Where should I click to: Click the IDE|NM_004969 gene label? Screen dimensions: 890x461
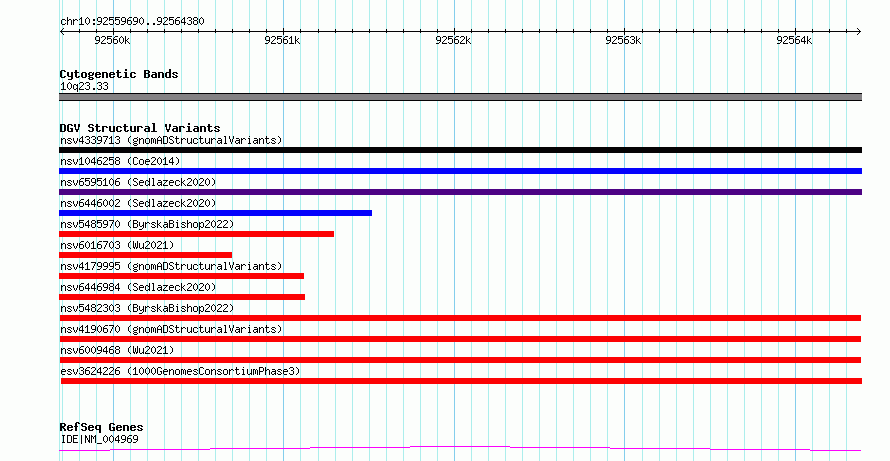point(99,439)
